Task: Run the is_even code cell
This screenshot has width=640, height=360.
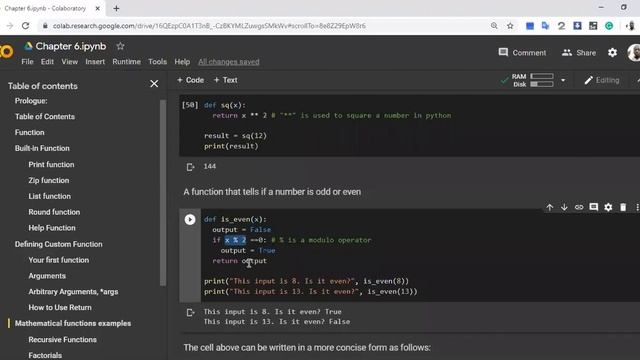Action: click(190, 220)
